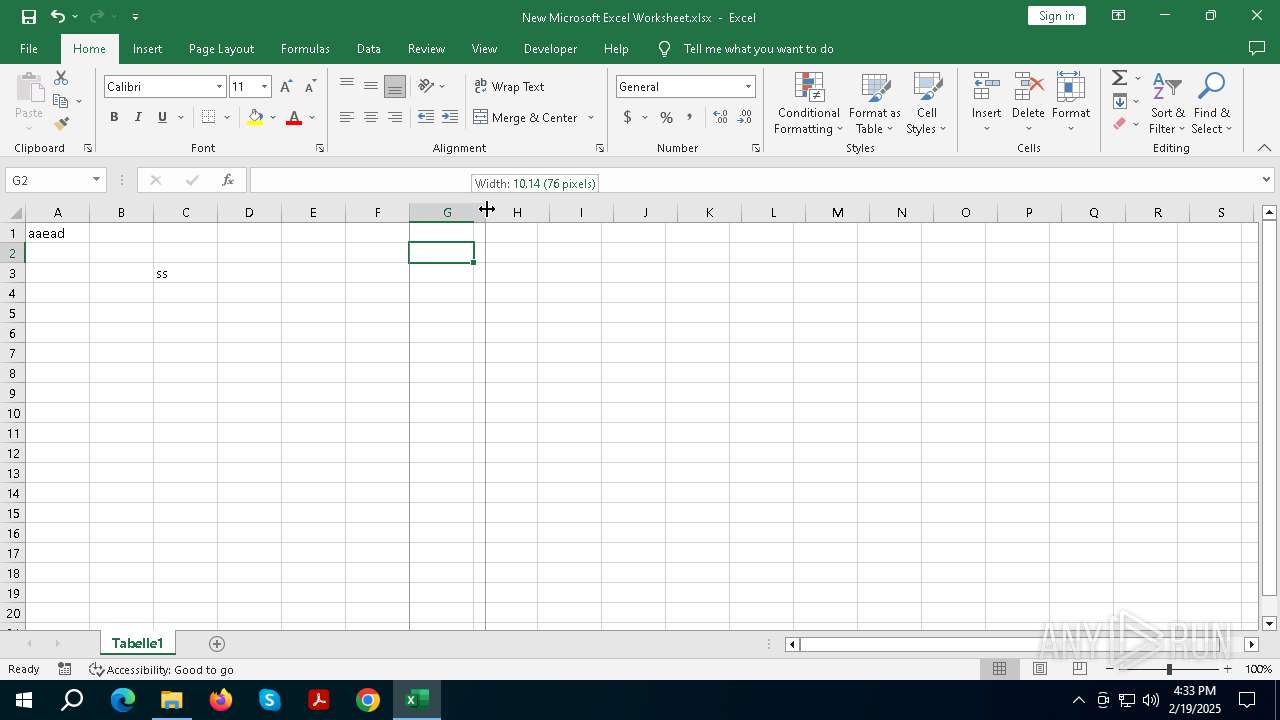This screenshot has width=1280, height=720.
Task: Decrease decimal places
Action: (x=744, y=117)
